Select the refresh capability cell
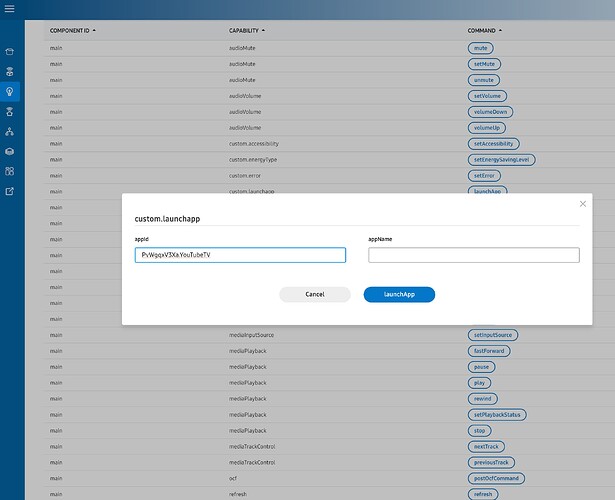The height and width of the screenshot is (500, 615). pos(238,494)
